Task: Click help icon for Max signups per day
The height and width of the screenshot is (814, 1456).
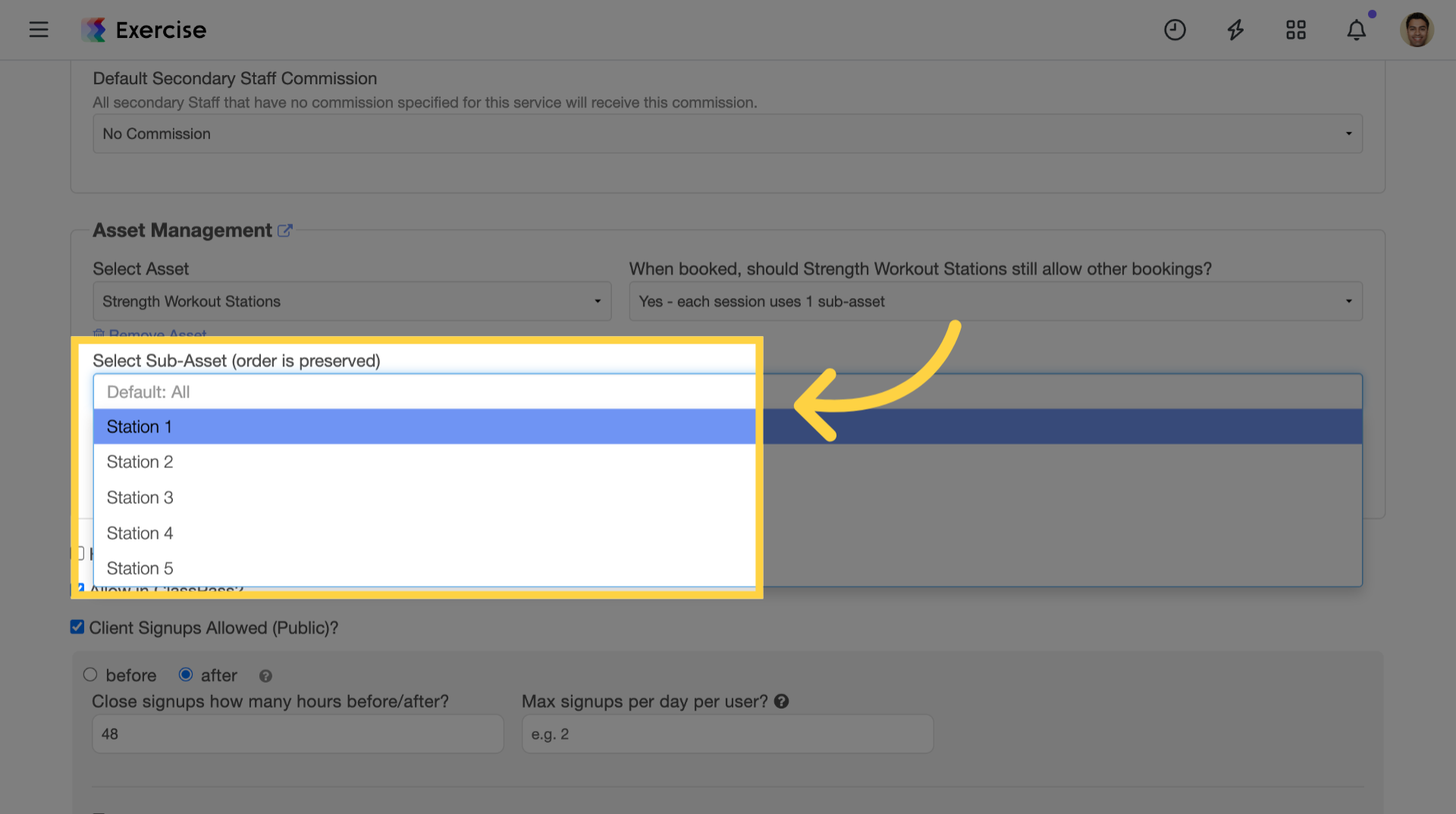Action: point(781,702)
